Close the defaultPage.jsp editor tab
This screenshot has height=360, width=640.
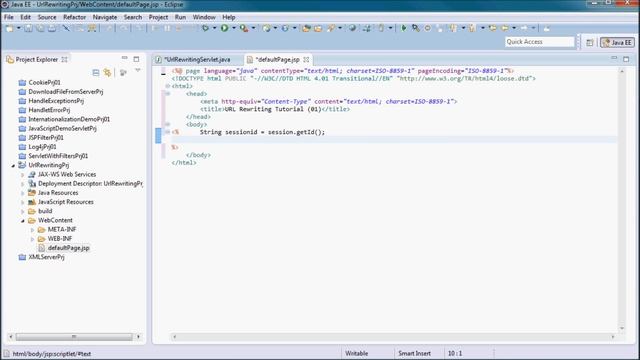pos(306,60)
